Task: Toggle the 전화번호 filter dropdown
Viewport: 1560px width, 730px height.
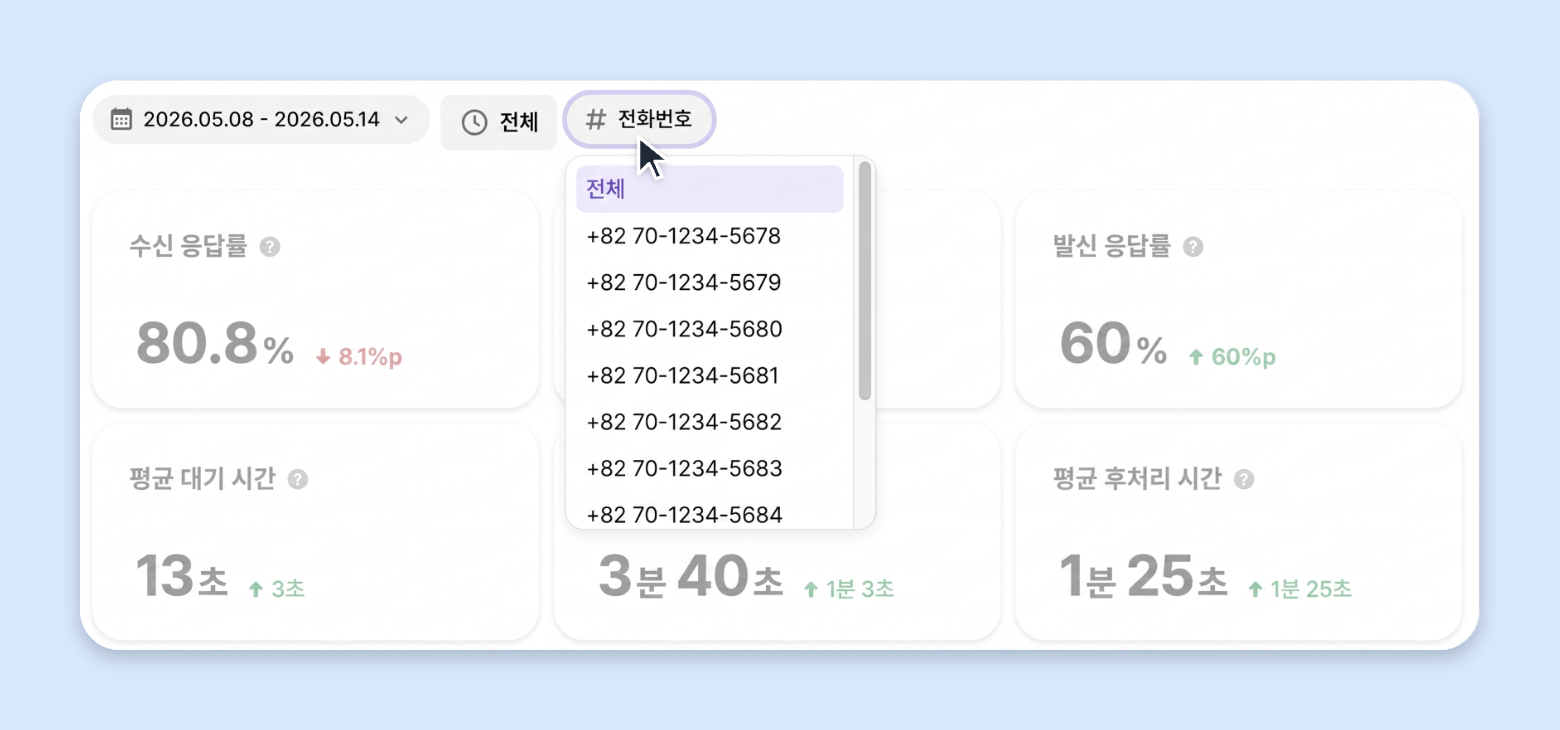Action: tap(640, 120)
